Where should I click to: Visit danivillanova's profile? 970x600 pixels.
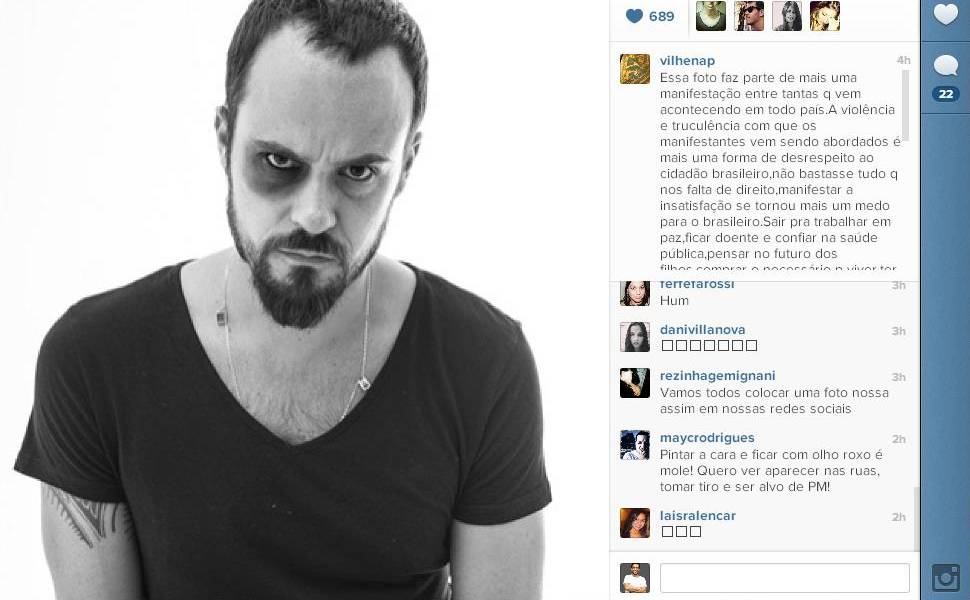coord(702,330)
